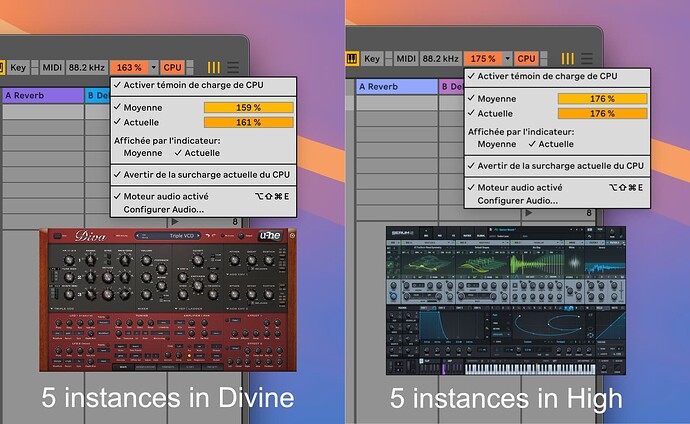
Task: Toggle Avertir de la surcharge in 176 % menu
Action: pyautogui.click(x=557, y=166)
